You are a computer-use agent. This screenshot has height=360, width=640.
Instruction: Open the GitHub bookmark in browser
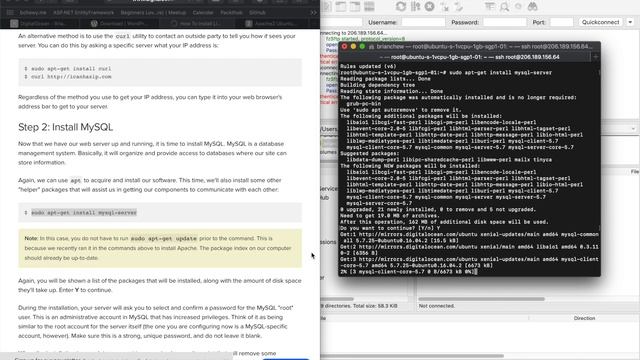pyautogui.click(x=257, y=13)
